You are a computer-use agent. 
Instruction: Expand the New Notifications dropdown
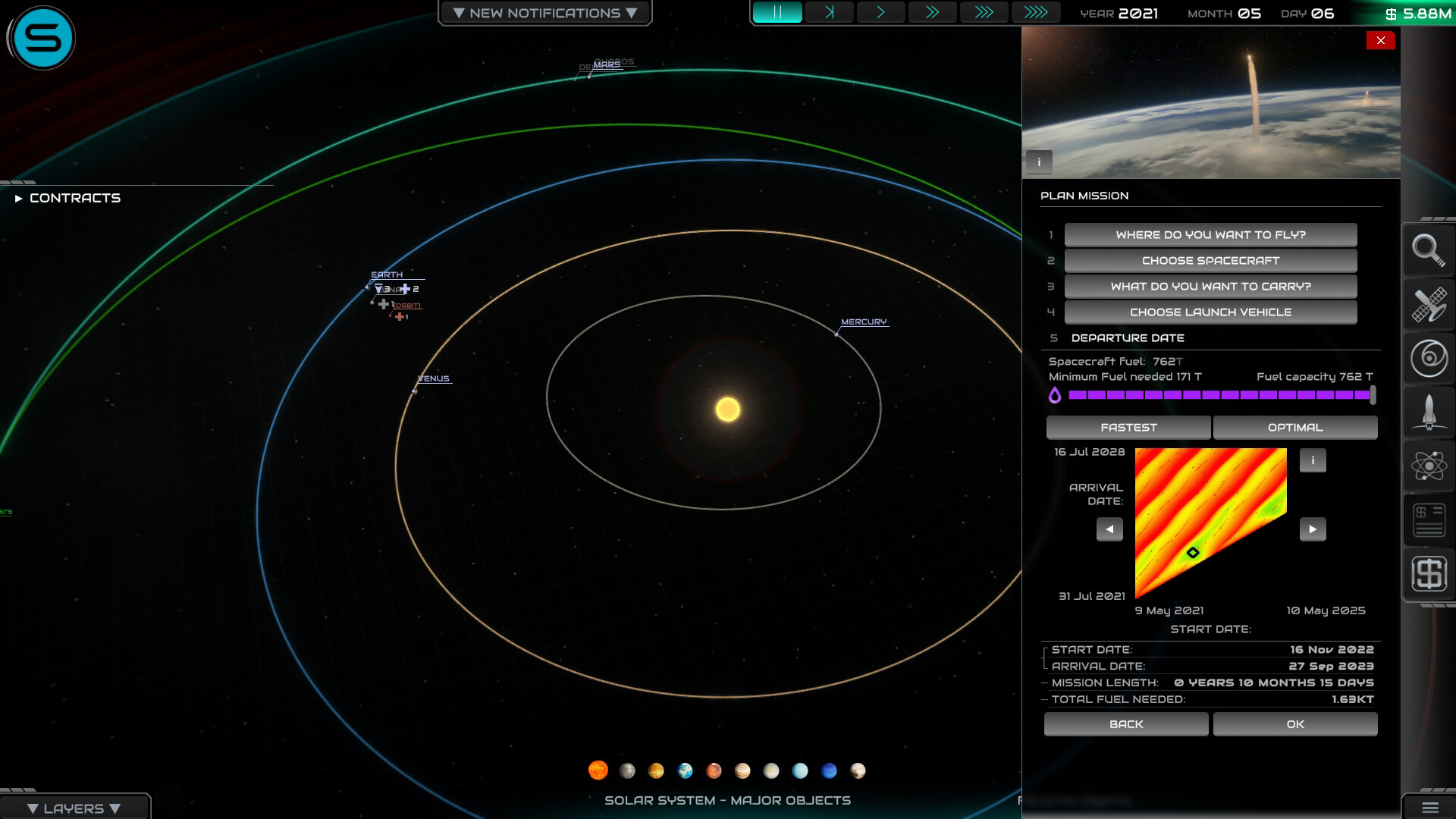[544, 13]
